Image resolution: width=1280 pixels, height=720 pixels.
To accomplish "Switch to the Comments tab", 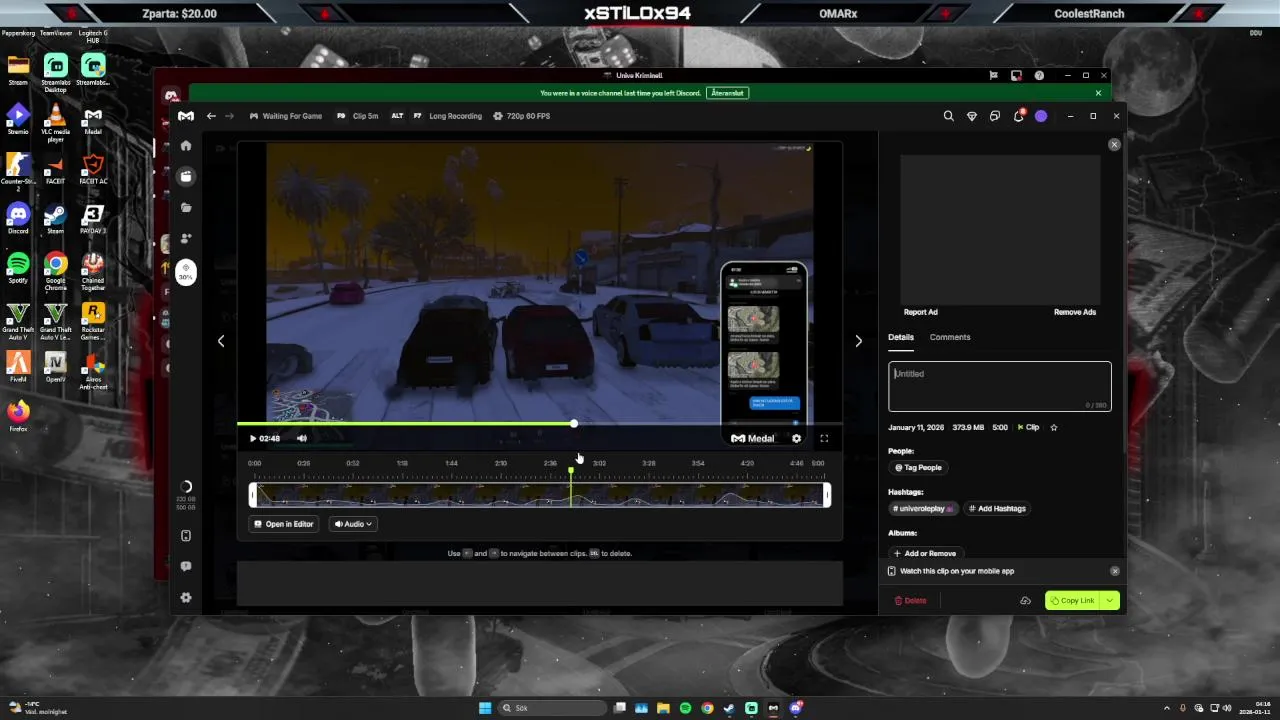I will coord(950,337).
